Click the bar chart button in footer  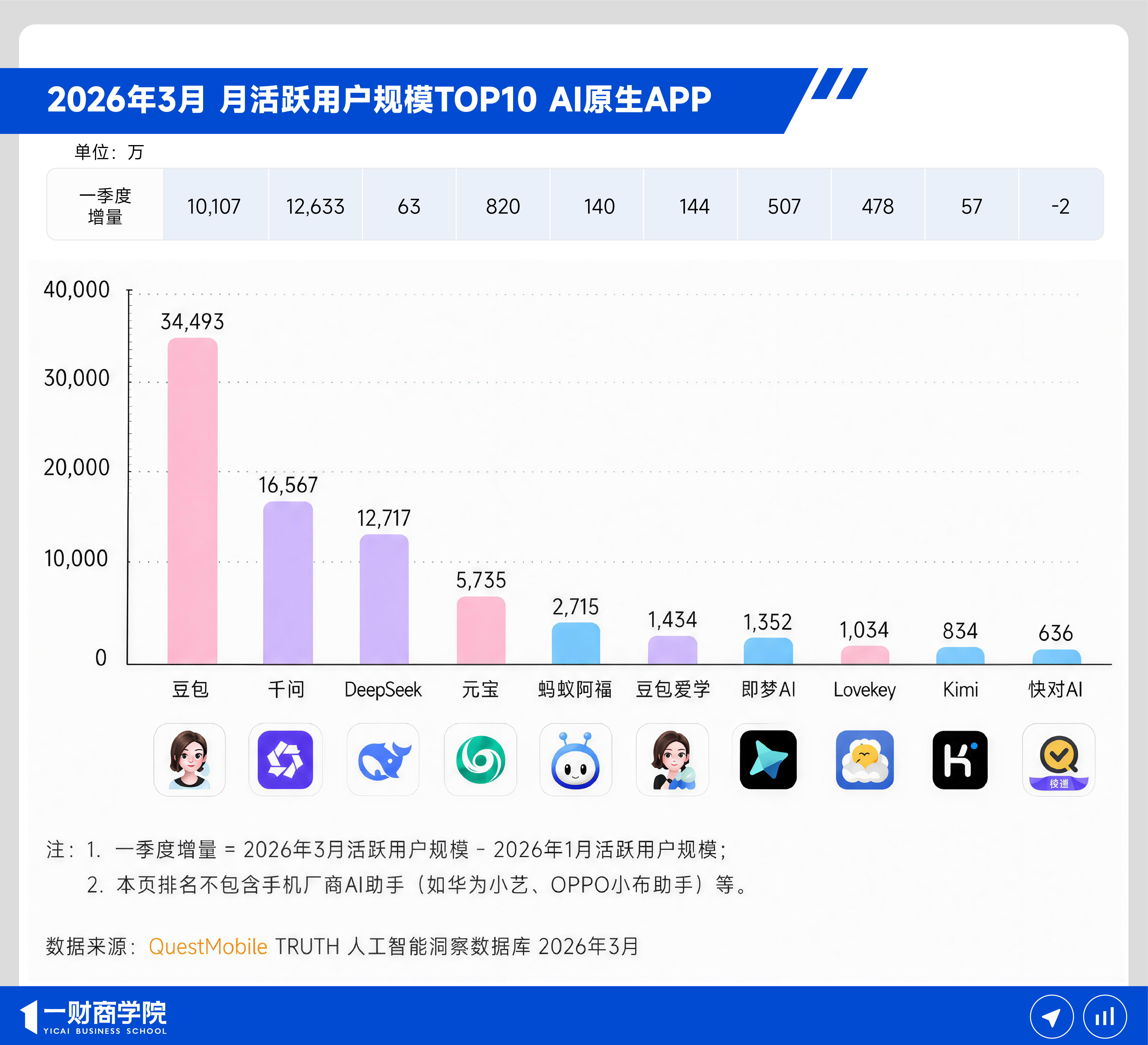pyautogui.click(x=1105, y=1016)
